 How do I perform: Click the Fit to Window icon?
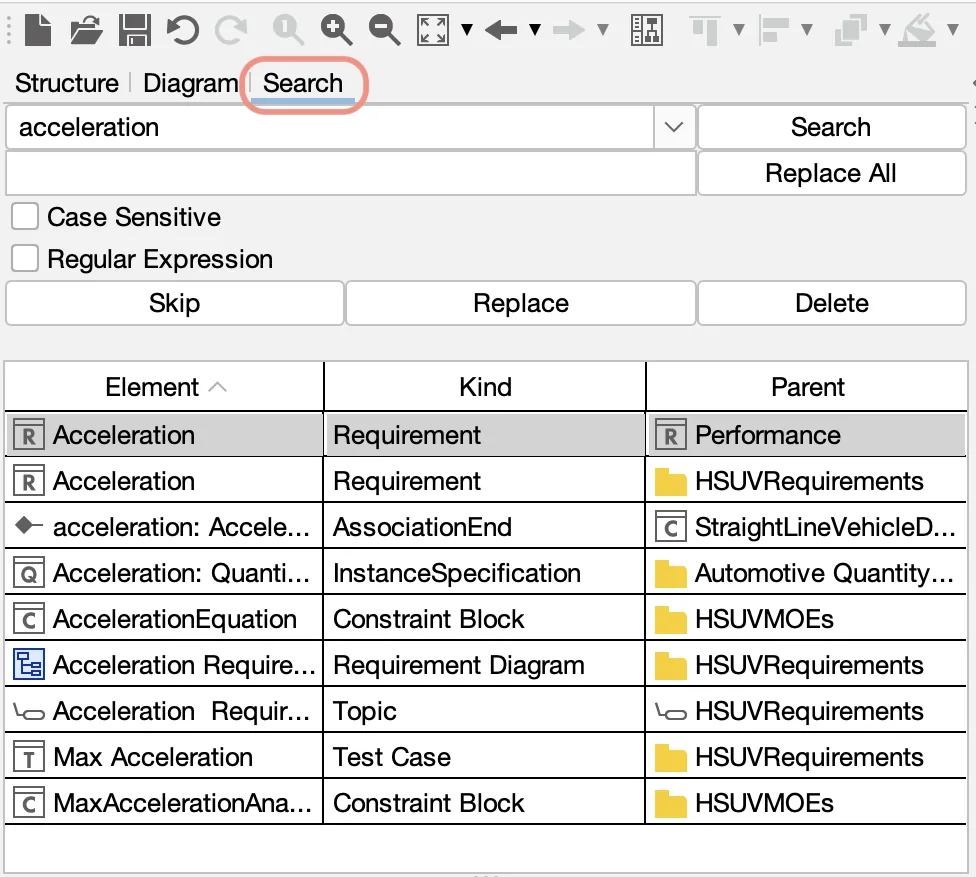pos(433,30)
